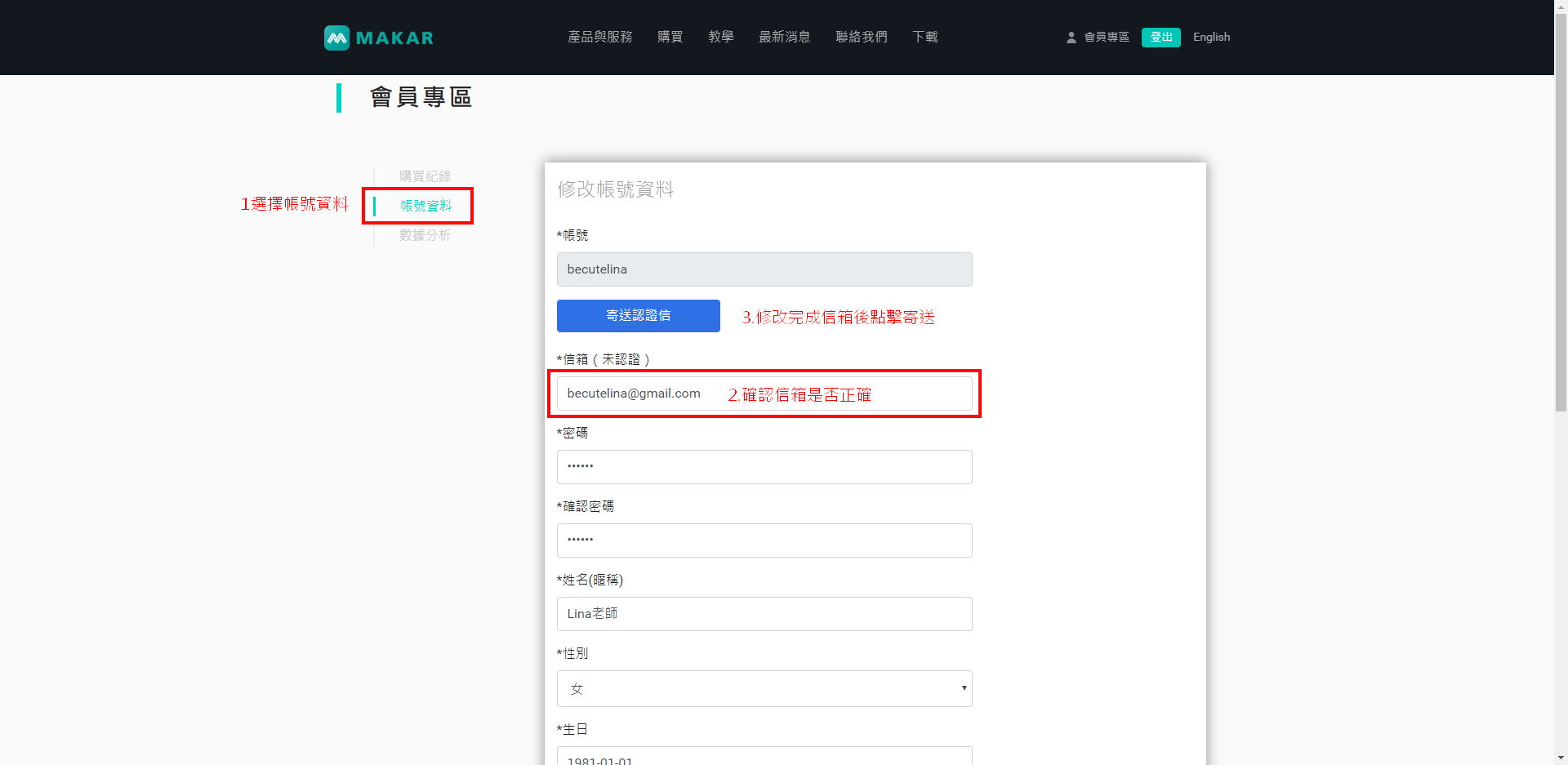This screenshot has height=765, width=1568.
Task: Select 聯絡我們 in the top navigation
Action: pyautogui.click(x=861, y=37)
